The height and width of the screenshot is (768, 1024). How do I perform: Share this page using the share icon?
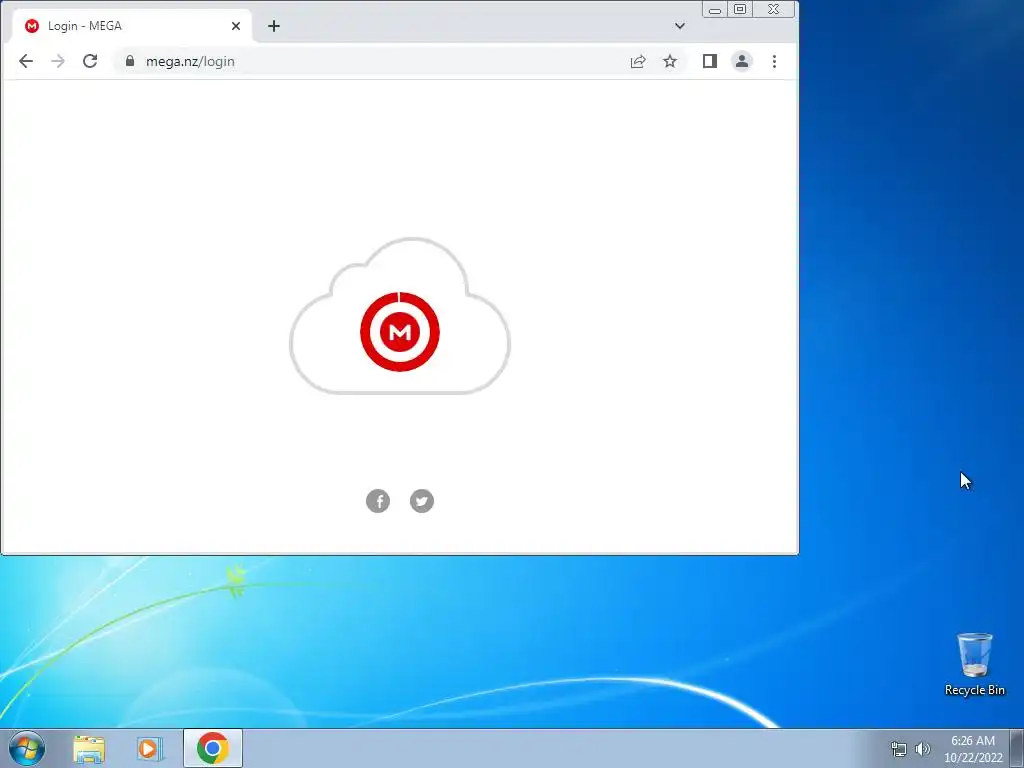coord(638,61)
